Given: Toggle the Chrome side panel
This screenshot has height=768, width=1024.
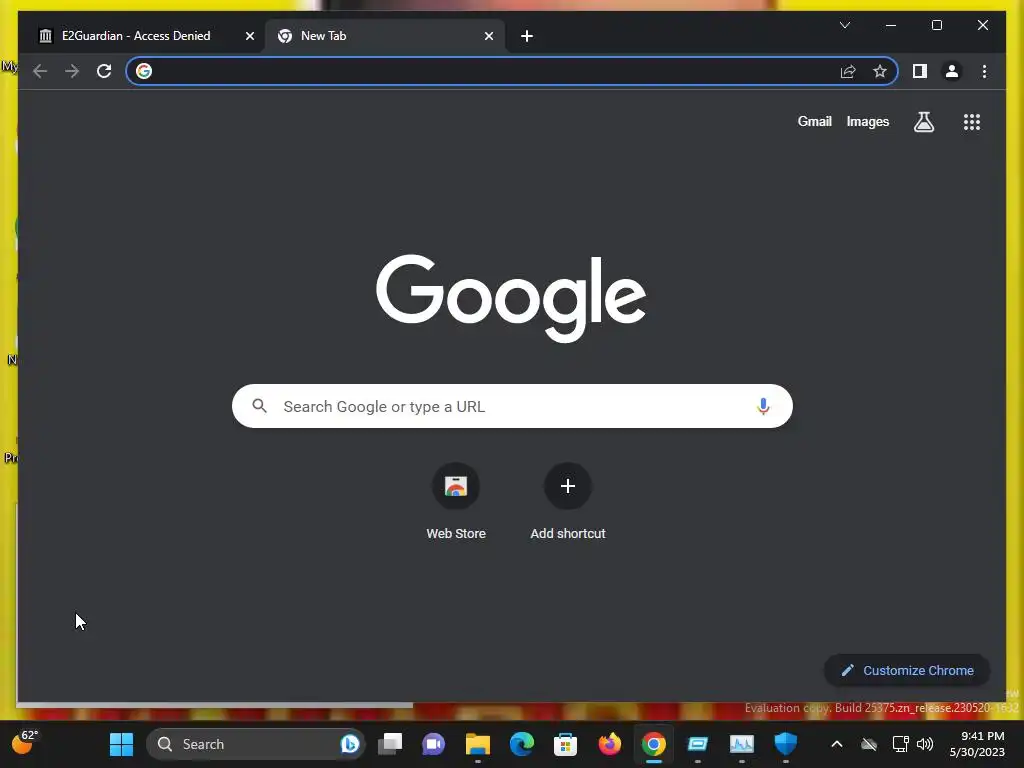Looking at the screenshot, I should 920,71.
